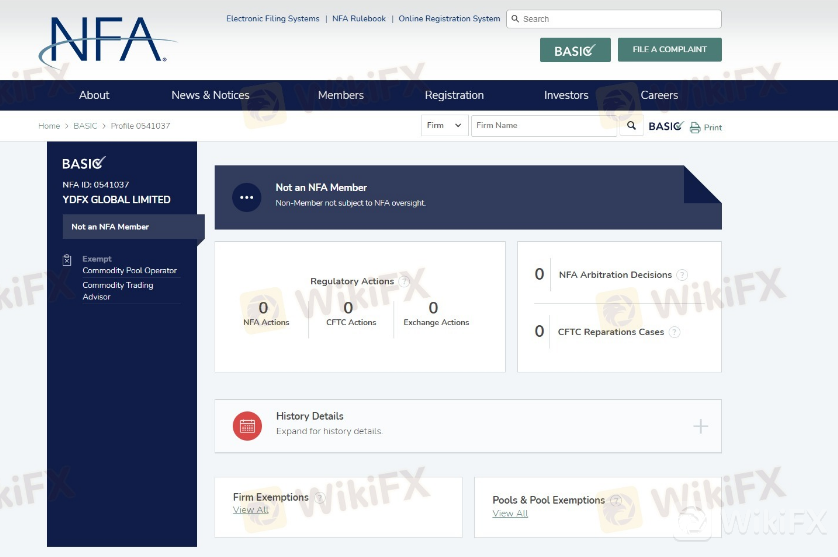Click the File a Complaint button

click(669, 49)
